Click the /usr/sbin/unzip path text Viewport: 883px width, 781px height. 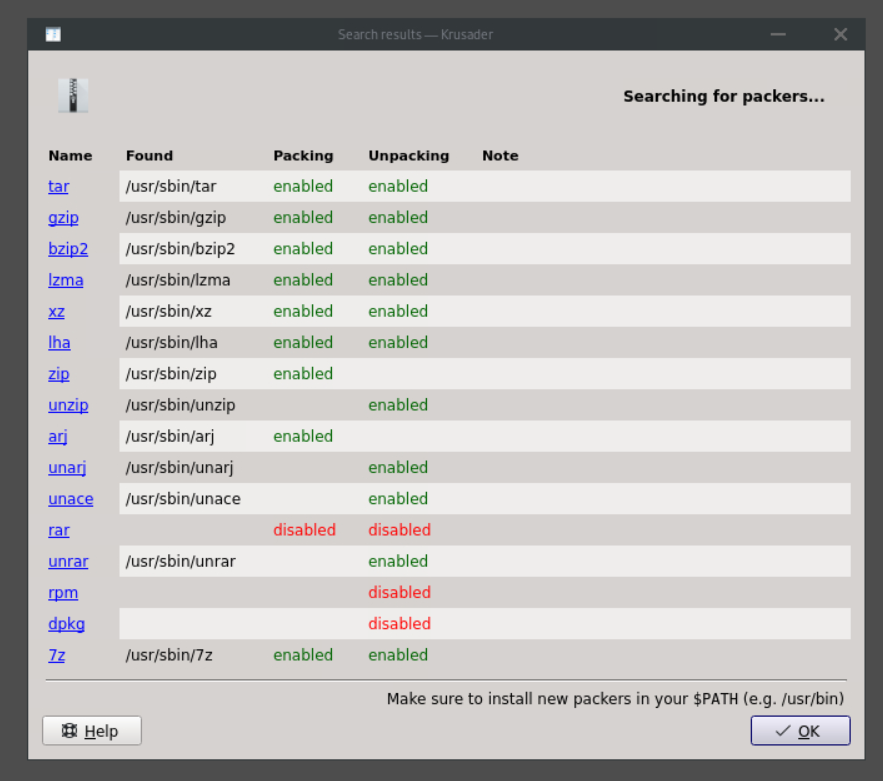click(180, 405)
